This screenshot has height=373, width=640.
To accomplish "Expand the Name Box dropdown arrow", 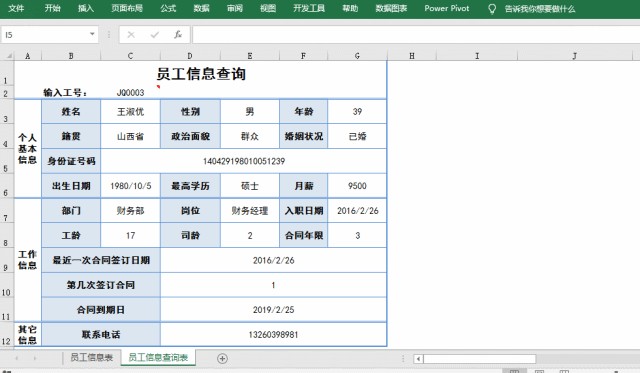I will coord(92,34).
